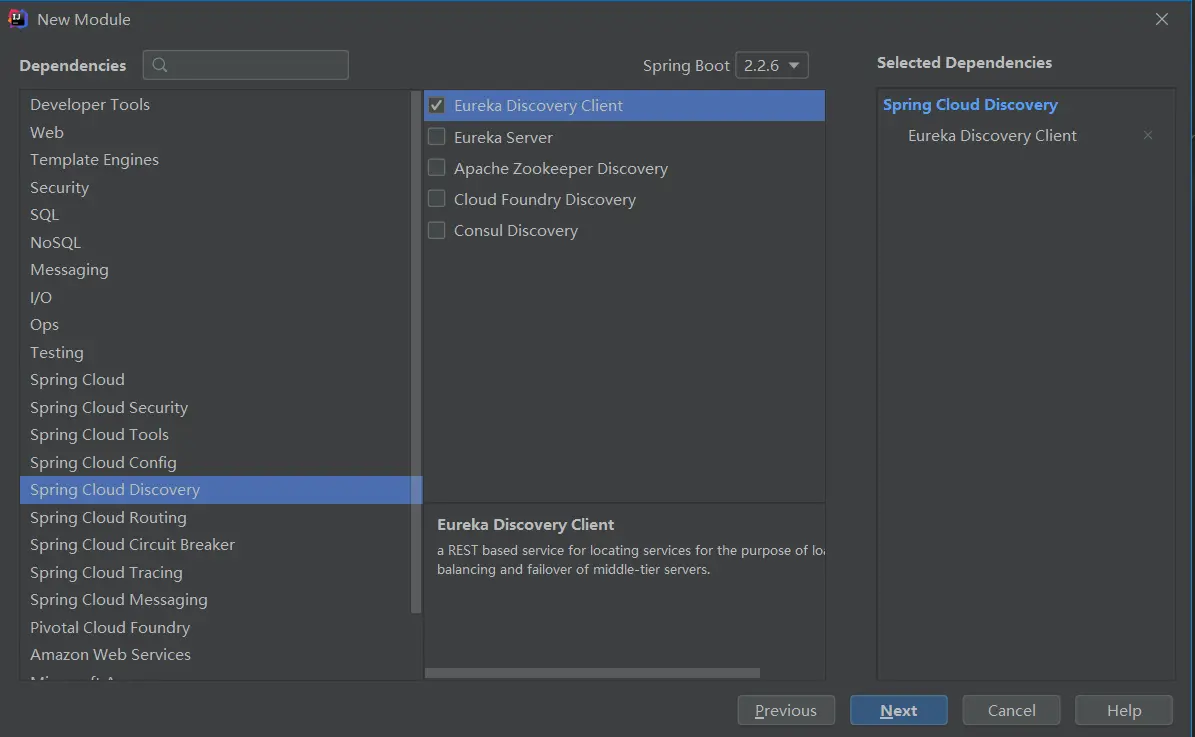Image resolution: width=1195 pixels, height=737 pixels.
Task: Click the horizontal scrollbar under the description
Action: 592,673
